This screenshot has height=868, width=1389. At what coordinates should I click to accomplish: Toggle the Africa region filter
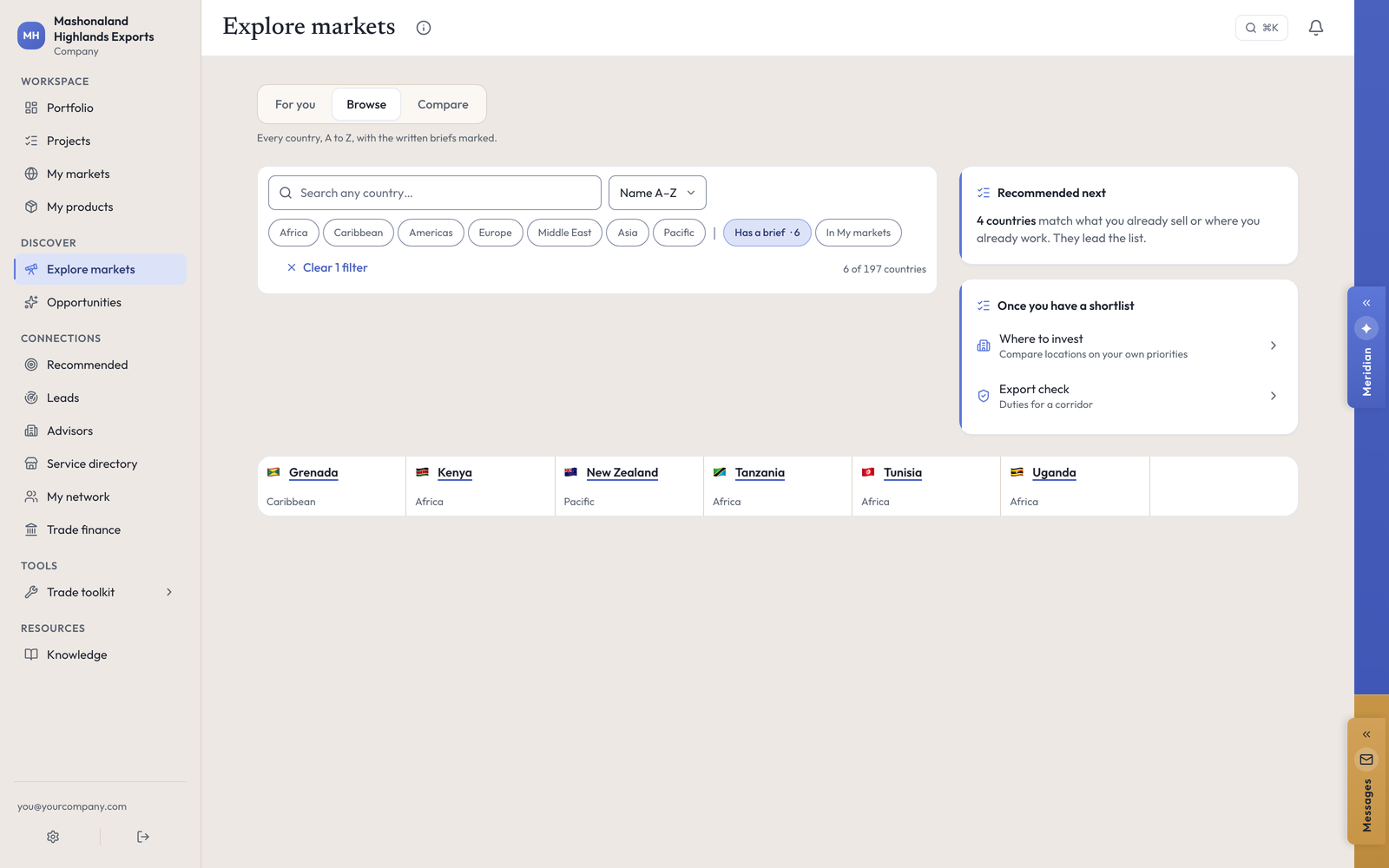(x=293, y=233)
